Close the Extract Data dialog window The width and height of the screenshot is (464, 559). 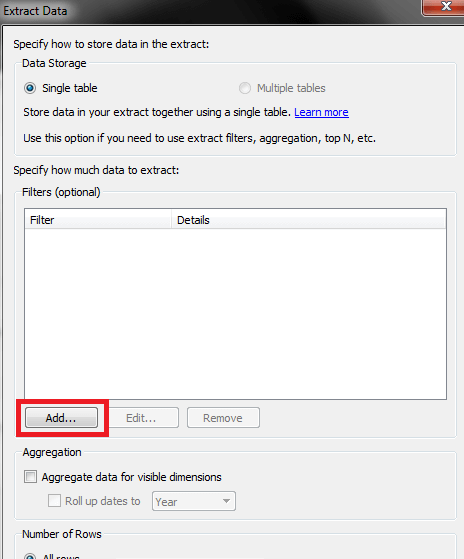click(443, 7)
